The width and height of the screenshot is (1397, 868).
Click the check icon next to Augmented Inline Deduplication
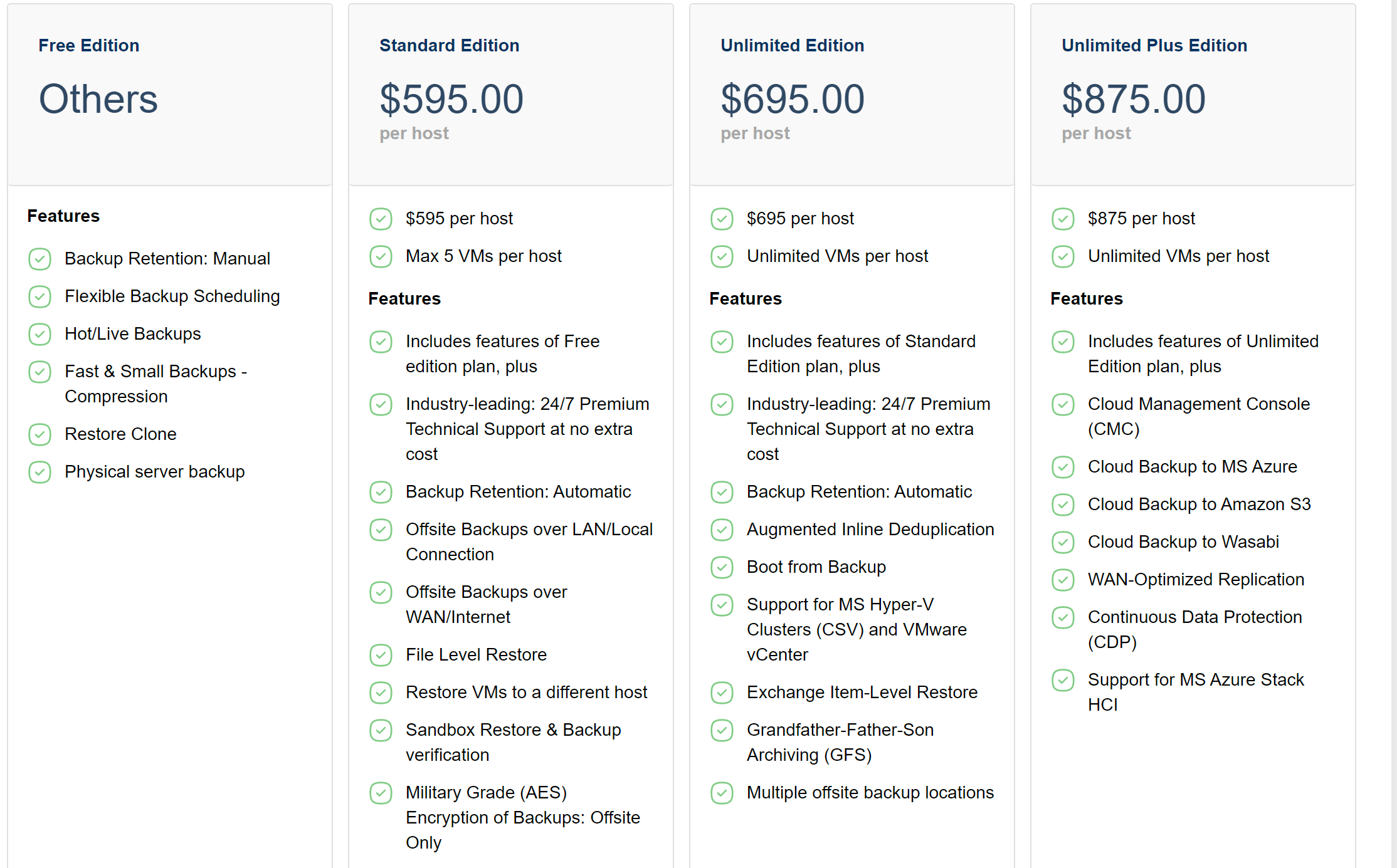(722, 530)
